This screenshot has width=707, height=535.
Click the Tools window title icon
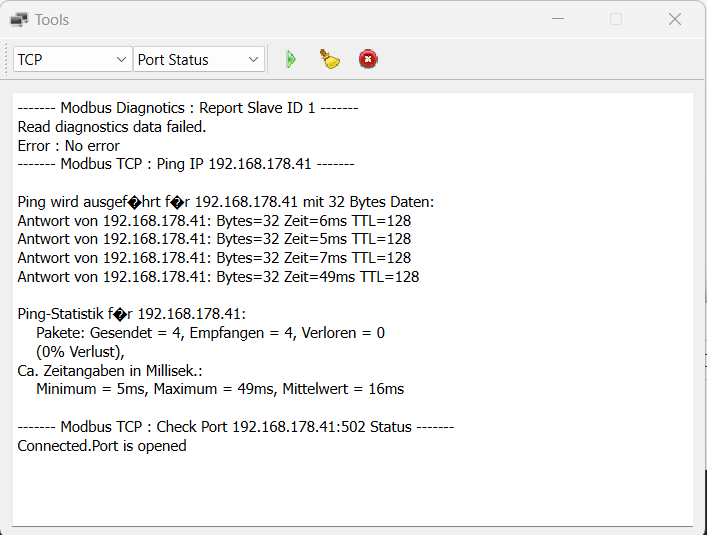pos(19,20)
